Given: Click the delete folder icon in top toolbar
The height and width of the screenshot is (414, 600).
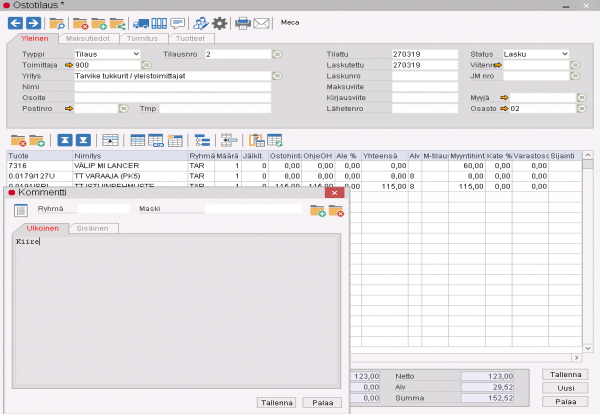Looking at the screenshot, I should pos(80,24).
